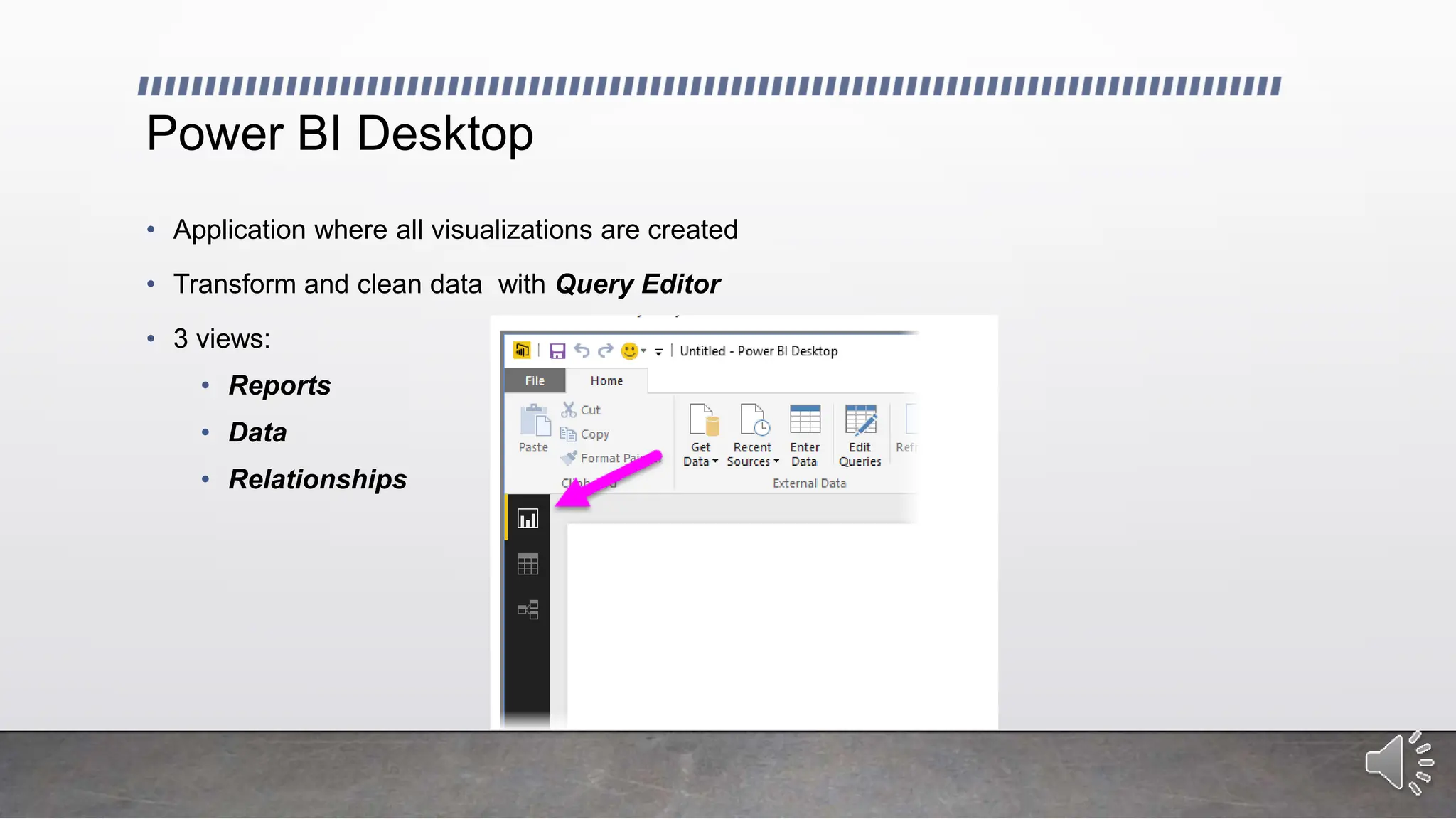Click the blank report canvas
Screen dimensions: 1456x819
743,626
